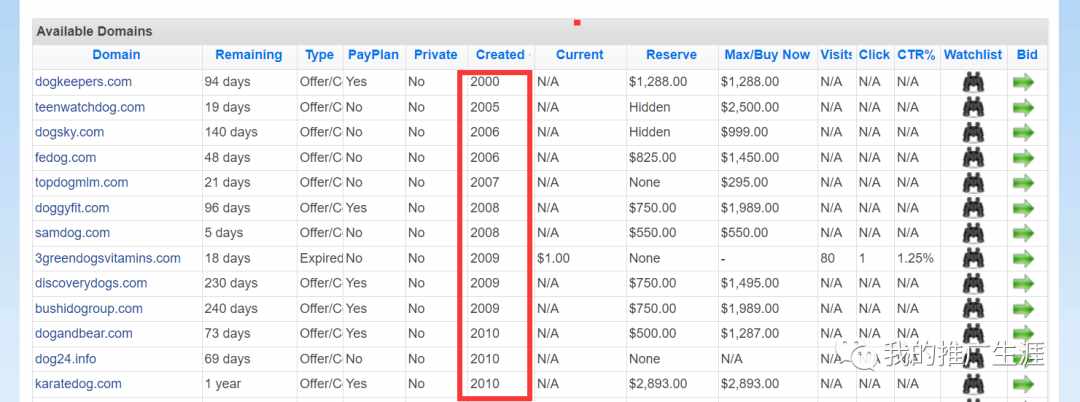Bid on topdogmlm.com via green arrow
The width and height of the screenshot is (1080, 402).
(1024, 182)
